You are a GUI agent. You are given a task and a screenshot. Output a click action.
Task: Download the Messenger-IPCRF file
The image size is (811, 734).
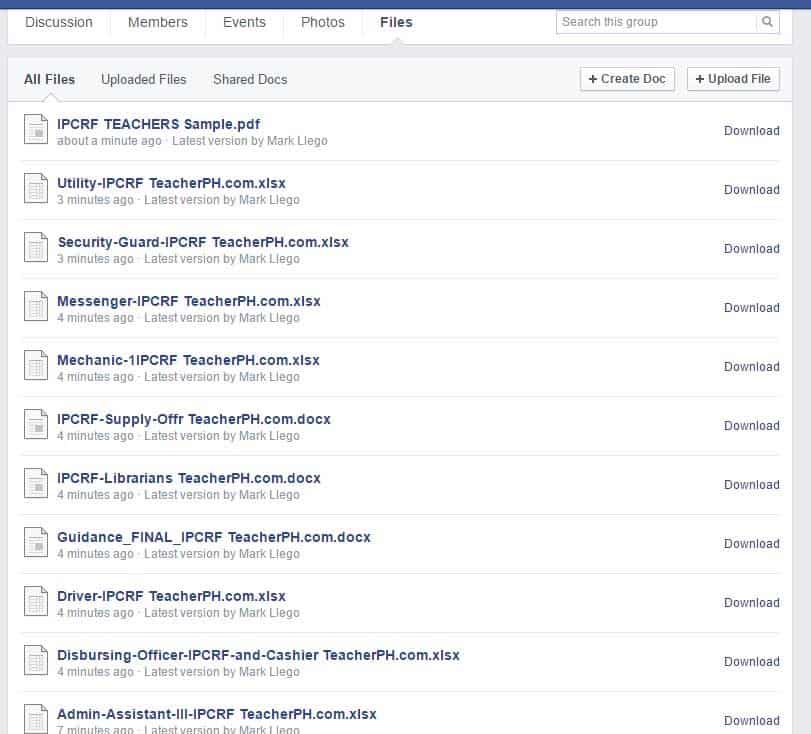(752, 307)
